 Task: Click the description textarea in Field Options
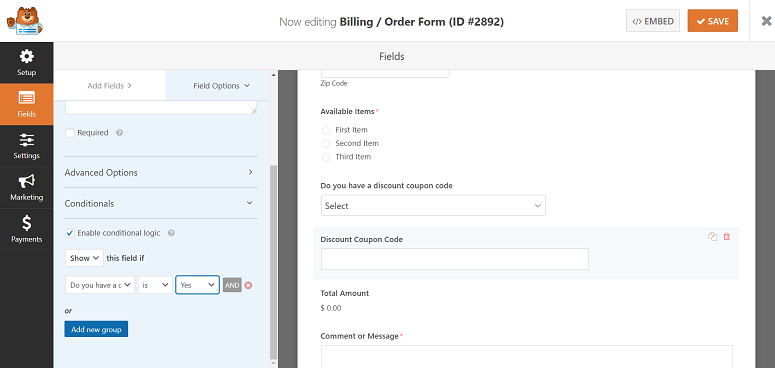click(161, 107)
